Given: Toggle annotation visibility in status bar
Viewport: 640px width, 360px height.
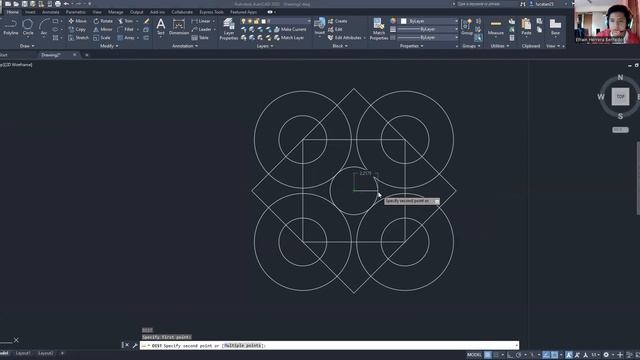Looking at the screenshot, I should coord(569,355).
